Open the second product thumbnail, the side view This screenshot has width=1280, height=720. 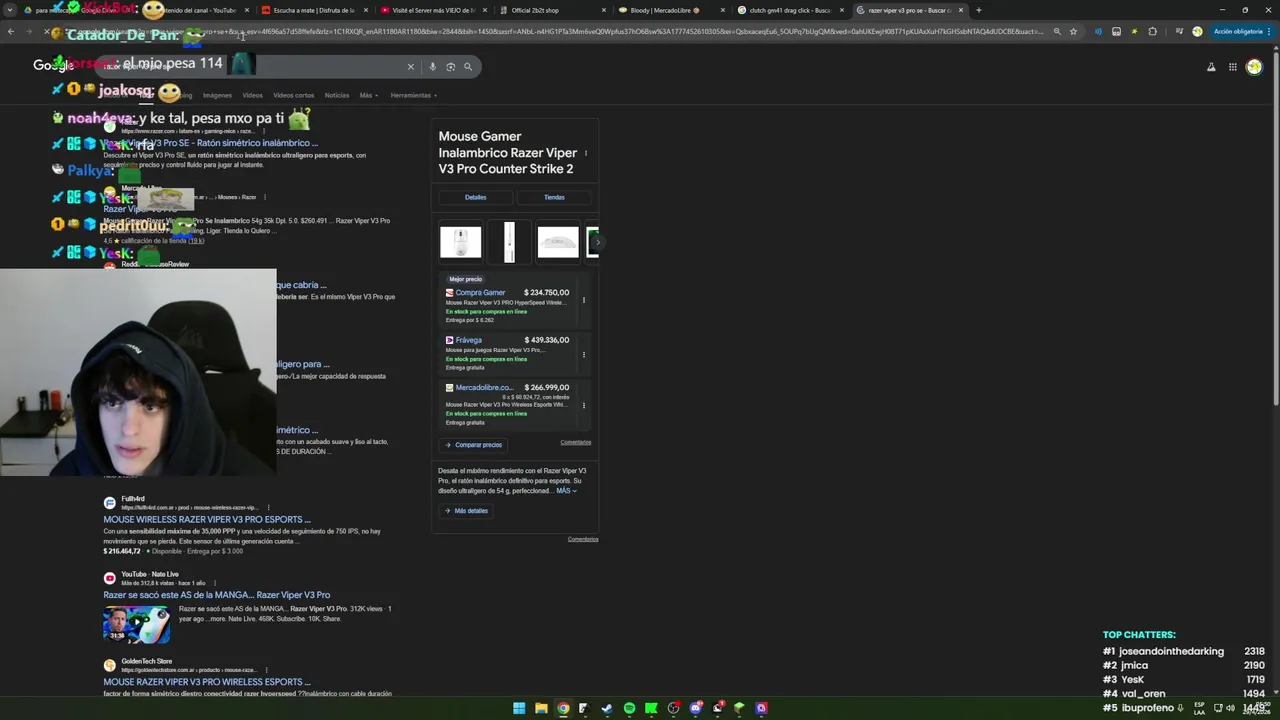click(509, 242)
